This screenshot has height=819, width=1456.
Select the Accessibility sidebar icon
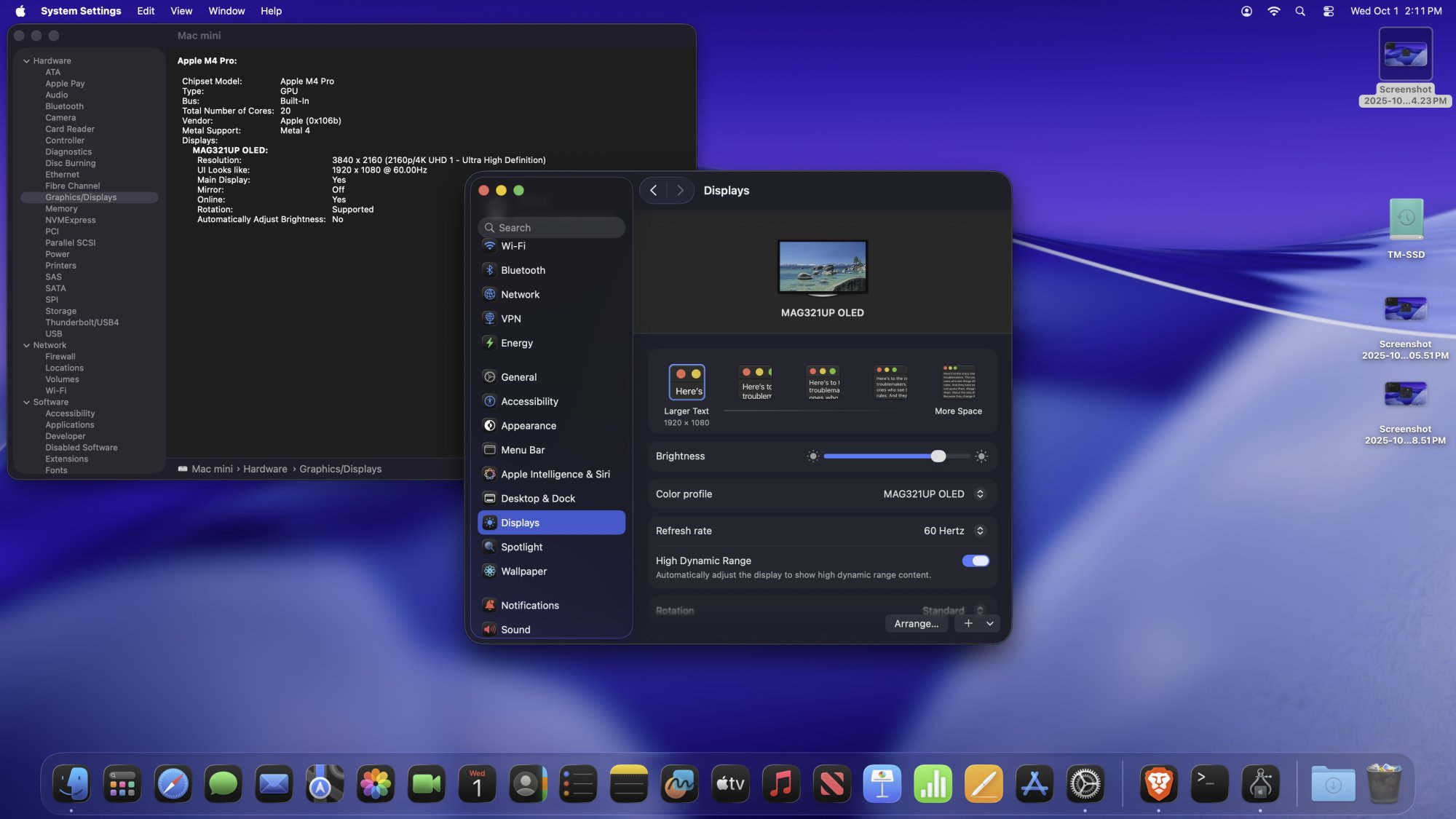490,401
